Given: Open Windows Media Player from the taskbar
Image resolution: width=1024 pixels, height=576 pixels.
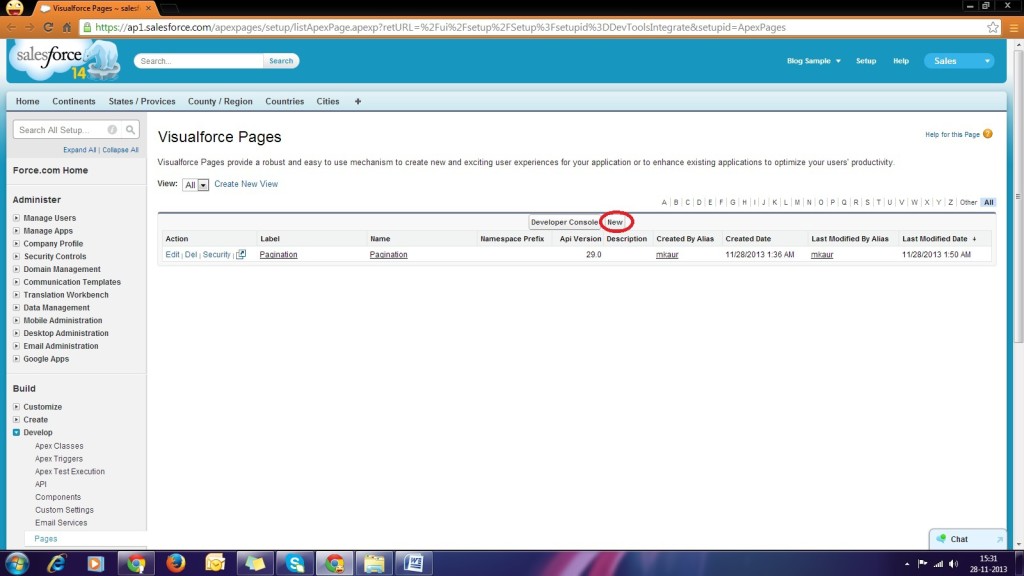Looking at the screenshot, I should (x=96, y=563).
